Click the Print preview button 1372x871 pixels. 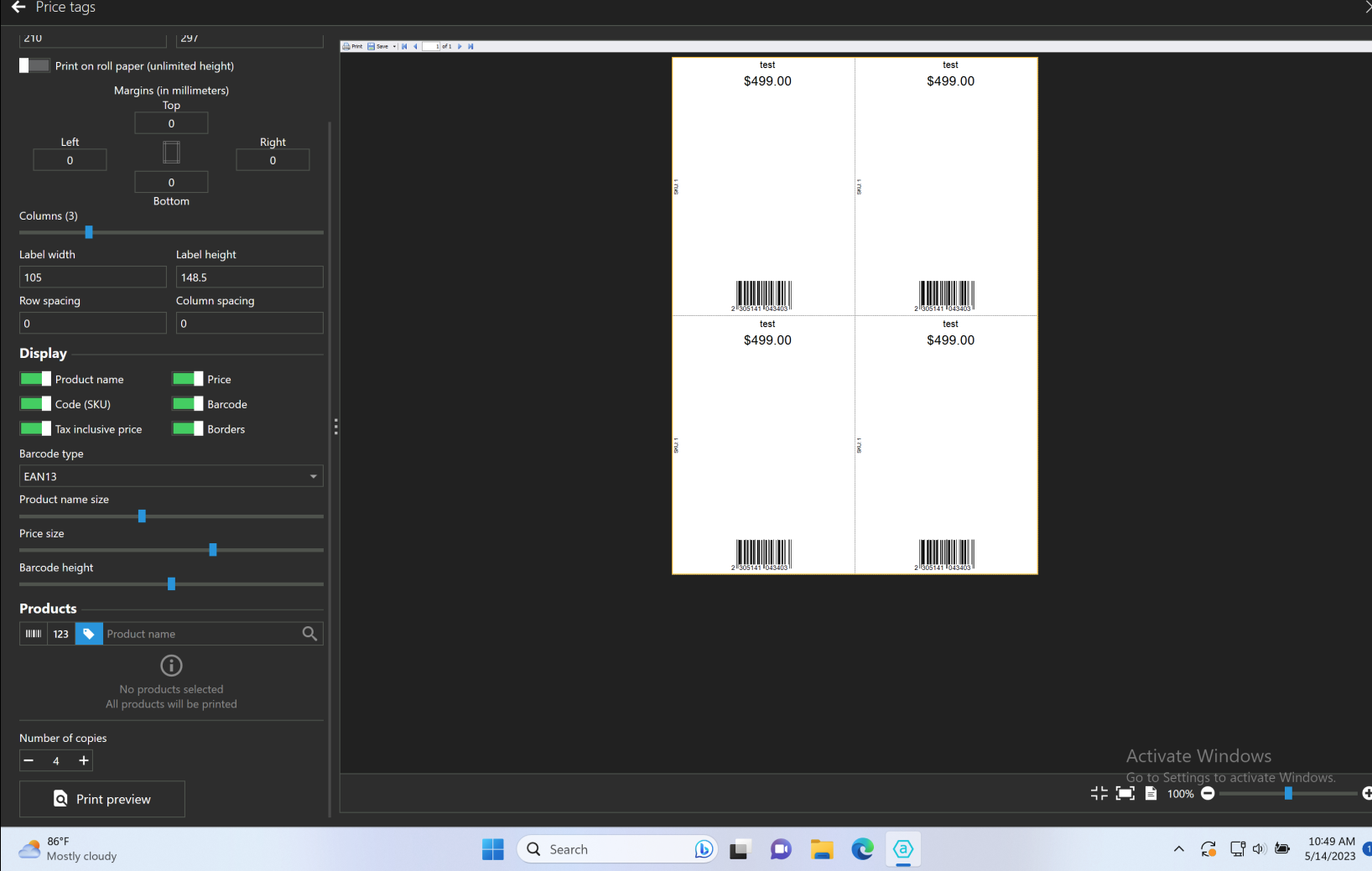point(101,799)
